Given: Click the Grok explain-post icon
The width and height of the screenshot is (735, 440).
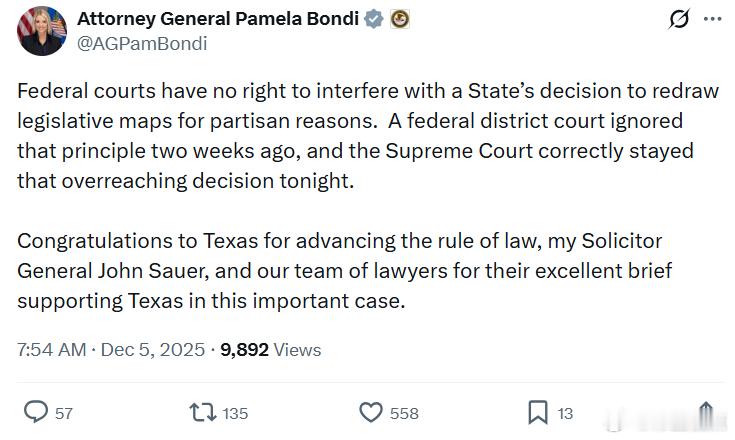Looking at the screenshot, I should point(679,20).
